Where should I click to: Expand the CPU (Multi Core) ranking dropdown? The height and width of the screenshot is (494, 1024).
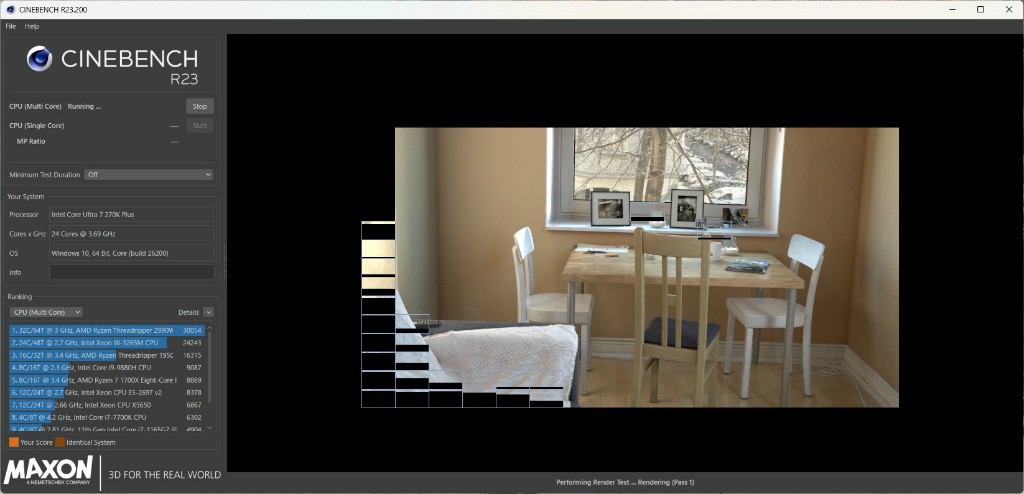point(46,312)
